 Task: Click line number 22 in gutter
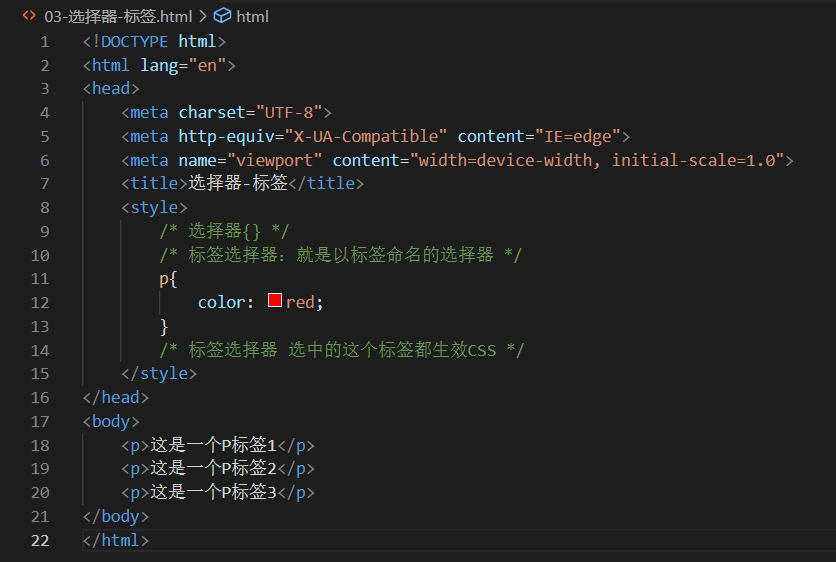[40, 541]
